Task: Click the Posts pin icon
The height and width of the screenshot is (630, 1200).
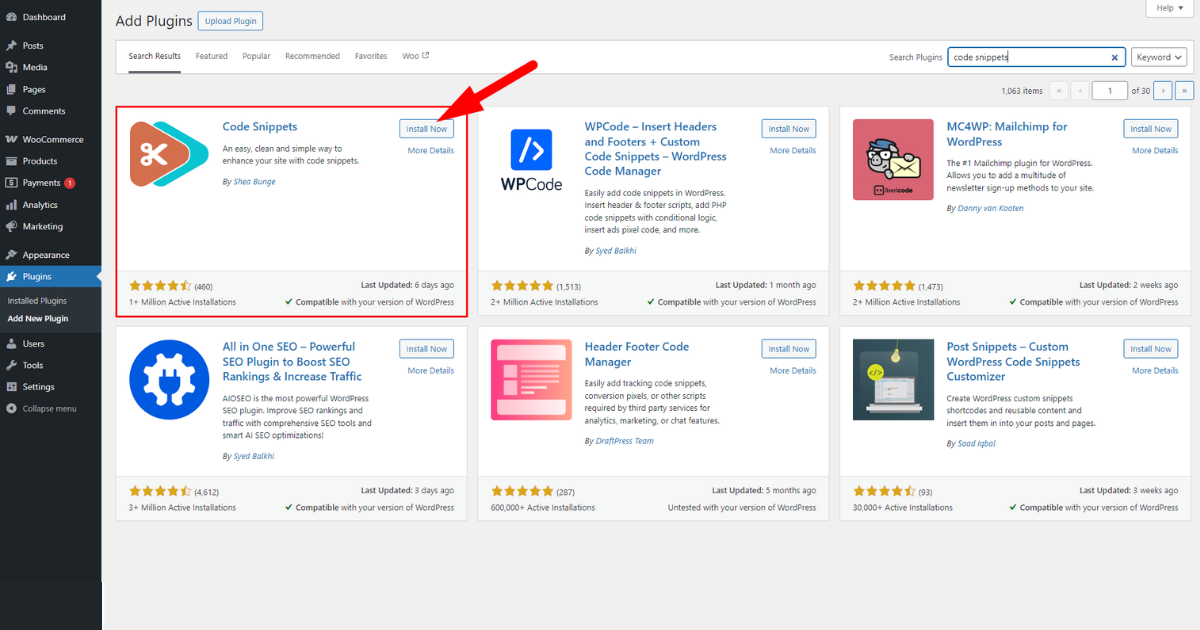Action: tap(11, 46)
